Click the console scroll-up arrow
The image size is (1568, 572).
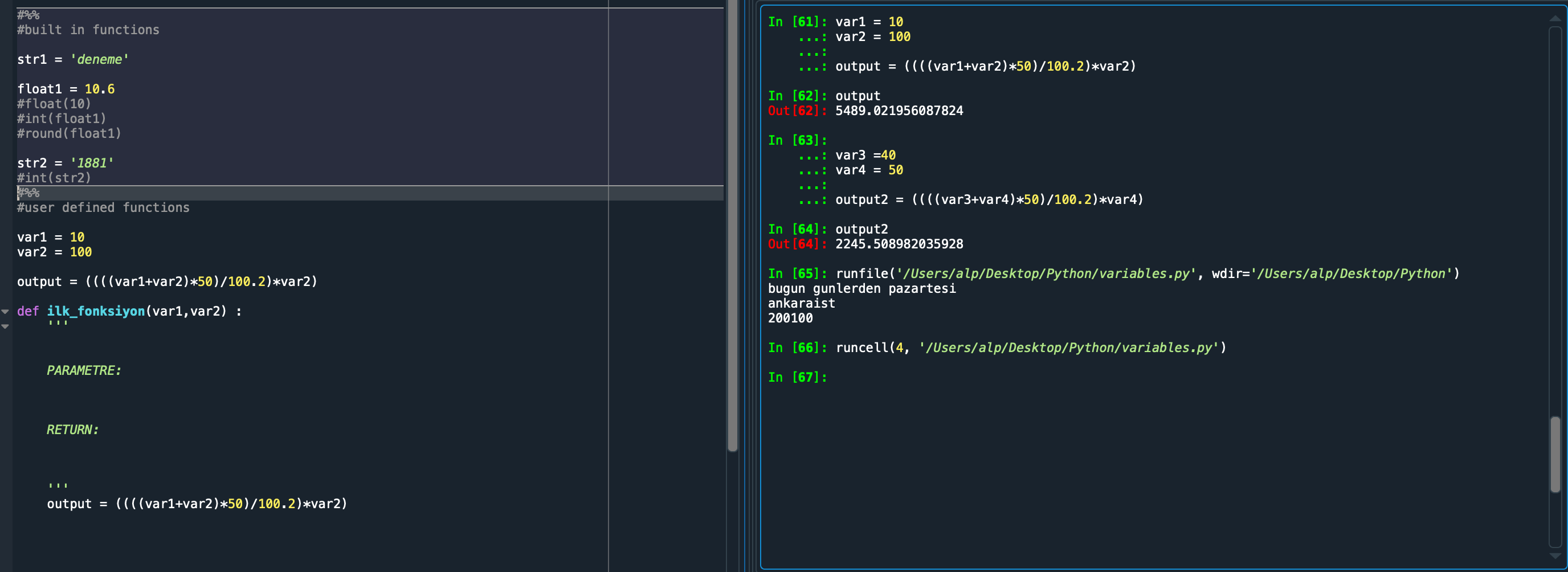pos(1556,18)
